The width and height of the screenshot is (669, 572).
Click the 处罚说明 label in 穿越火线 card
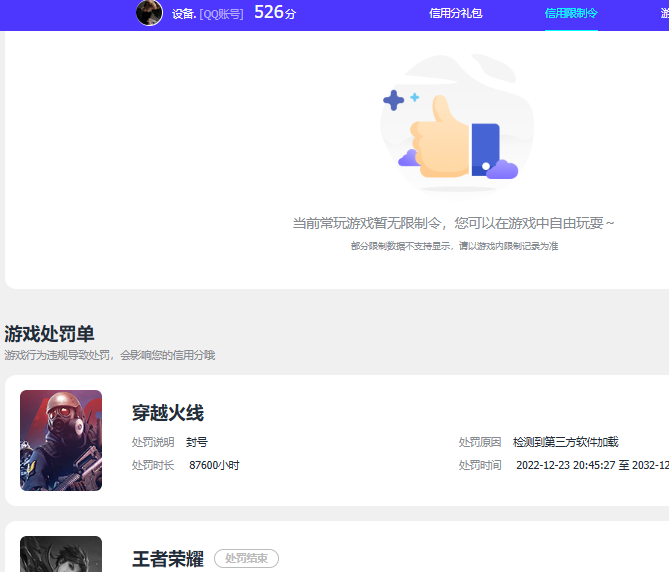click(x=153, y=442)
